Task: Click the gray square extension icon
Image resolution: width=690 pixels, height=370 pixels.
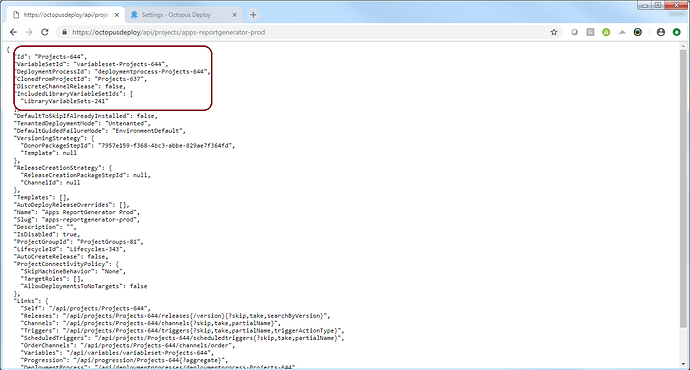Action: (x=590, y=32)
